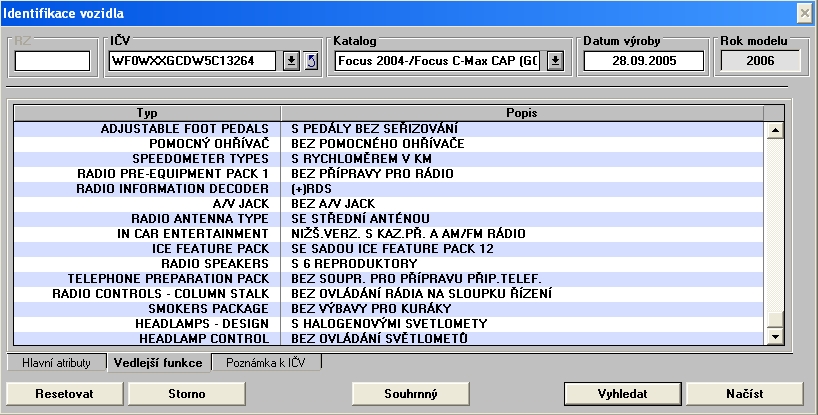Select the Vedlejší funkce tab
The image size is (818, 415).
[x=158, y=363]
